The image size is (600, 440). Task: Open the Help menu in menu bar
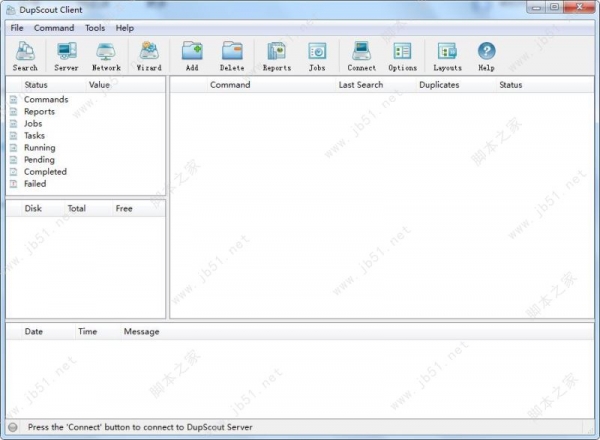[125, 28]
